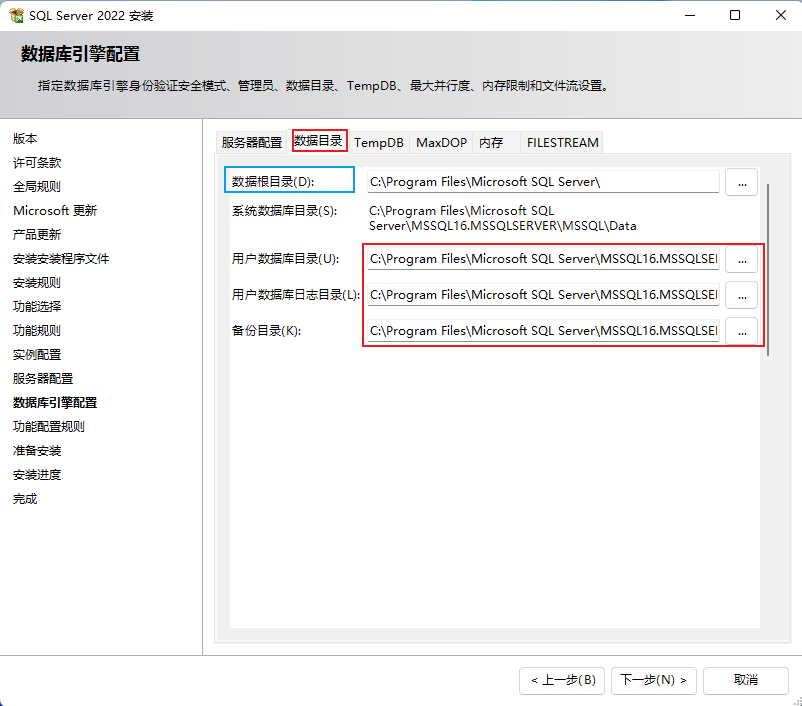The height and width of the screenshot is (706, 802).
Task: Select 产品更新 step in sidebar
Action: pyautogui.click(x=37, y=235)
